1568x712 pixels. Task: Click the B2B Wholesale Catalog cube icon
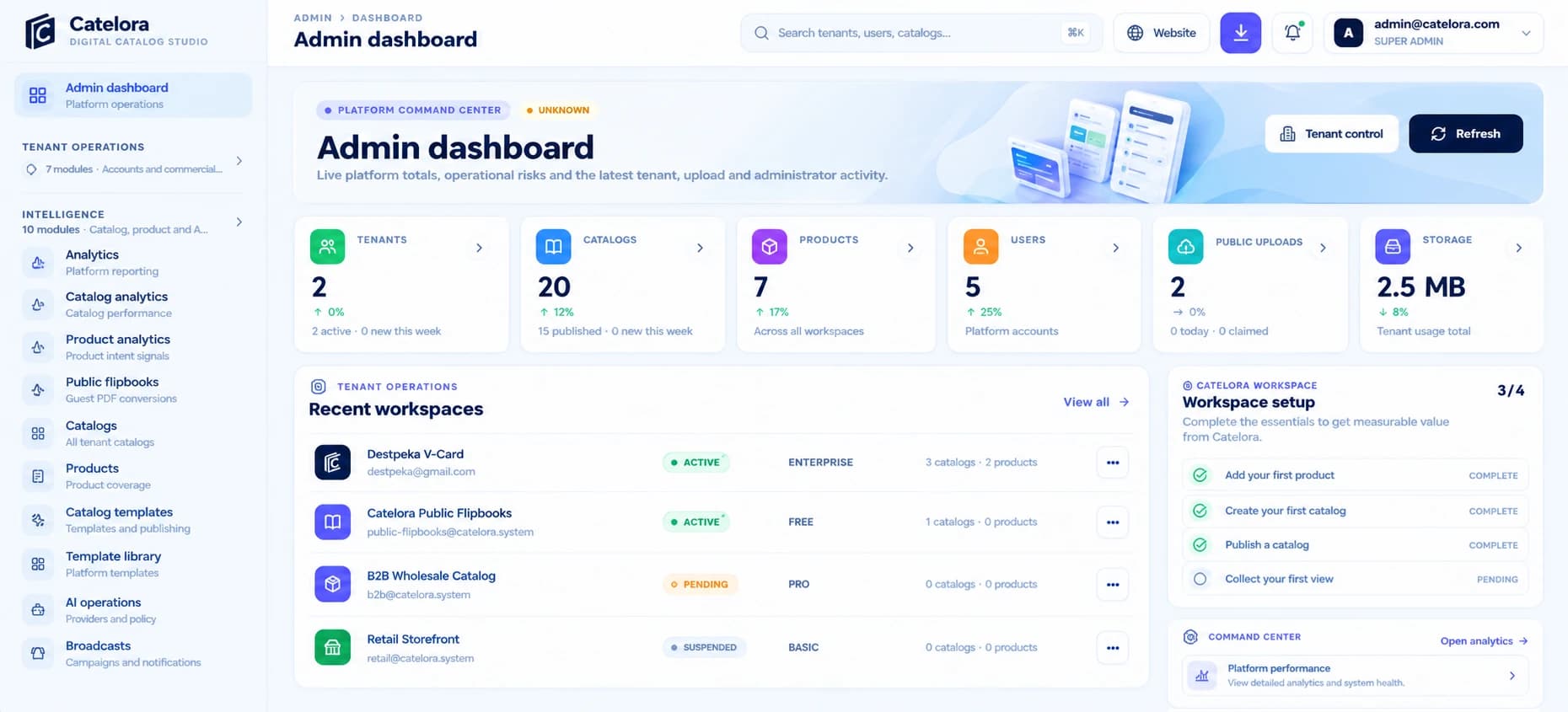pos(332,584)
